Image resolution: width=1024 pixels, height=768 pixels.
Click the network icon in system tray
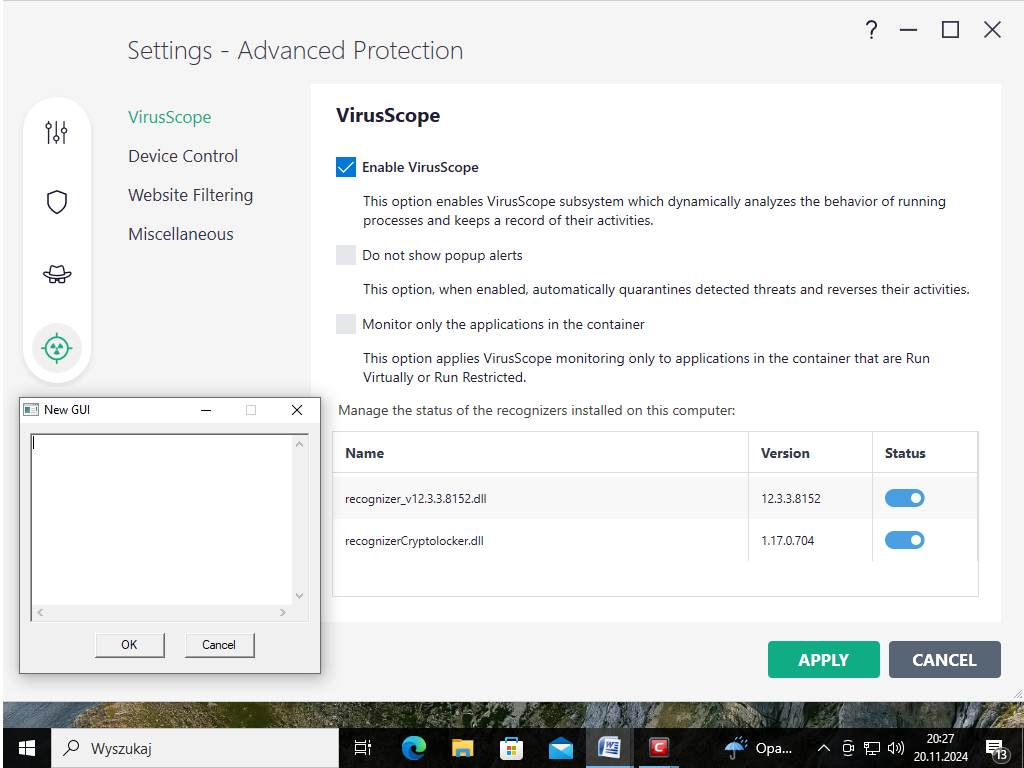(872, 748)
